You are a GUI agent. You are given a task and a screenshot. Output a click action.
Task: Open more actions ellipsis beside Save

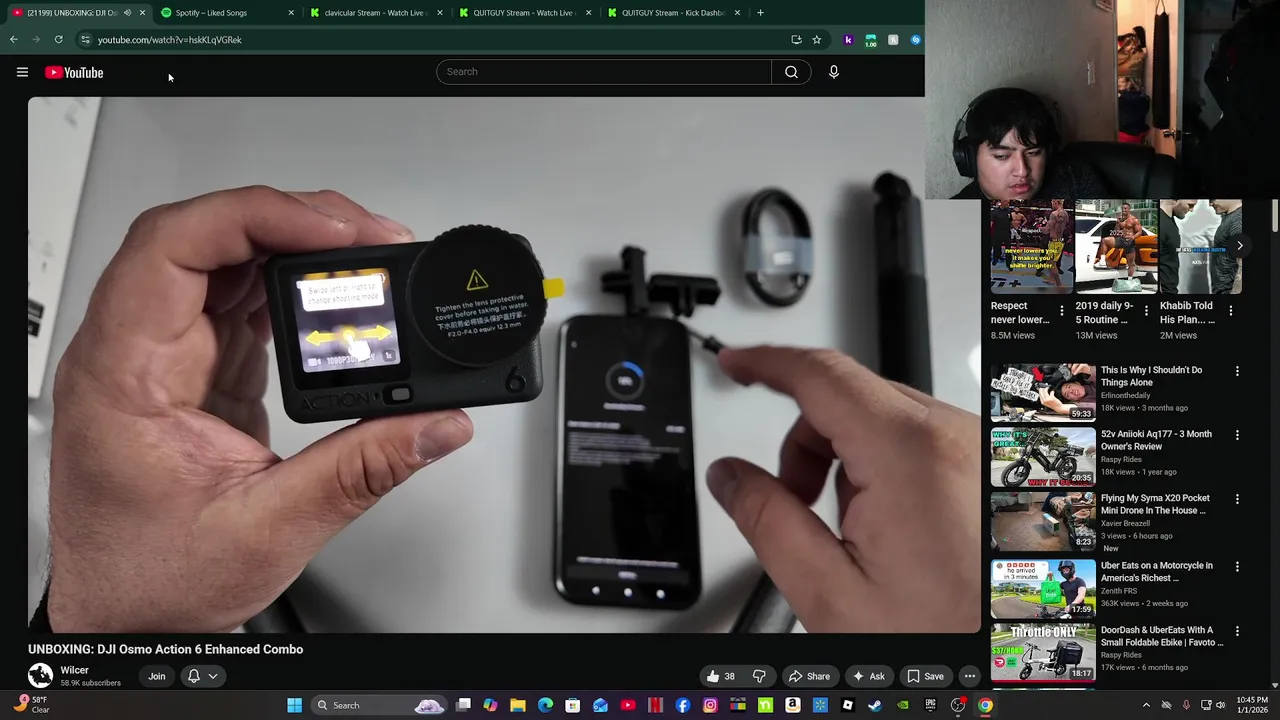[x=969, y=676]
